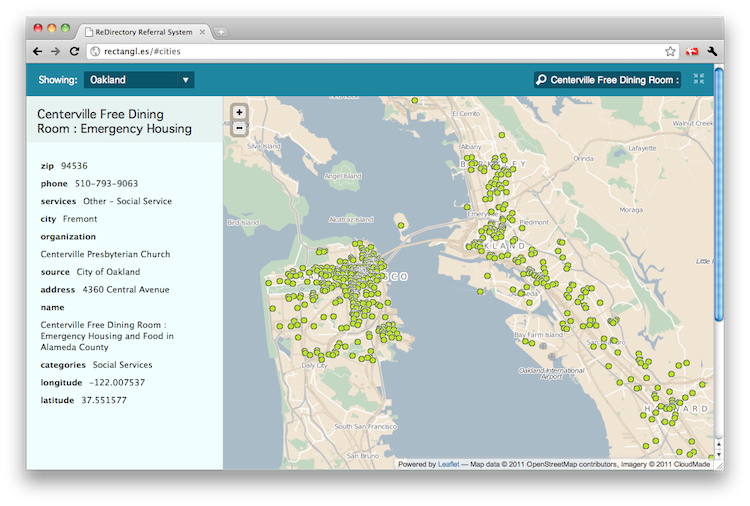Zoom out the map with minus button
Screen dimensions: 750x506
tap(239, 128)
